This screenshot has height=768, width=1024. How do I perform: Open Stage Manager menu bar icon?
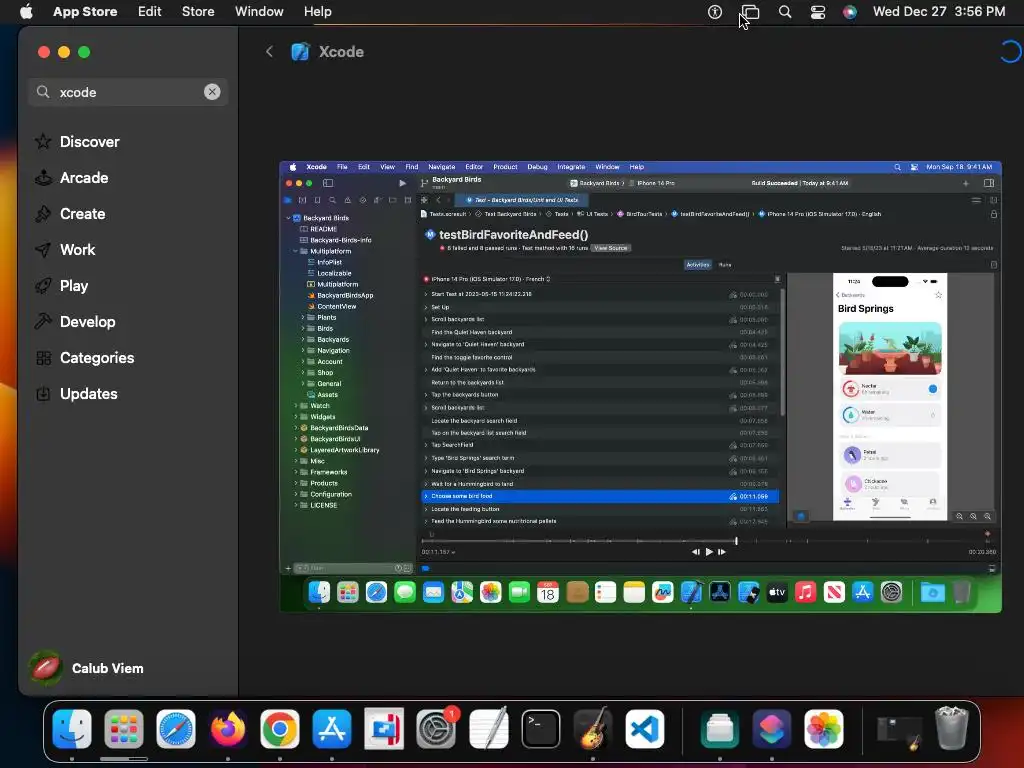750,12
